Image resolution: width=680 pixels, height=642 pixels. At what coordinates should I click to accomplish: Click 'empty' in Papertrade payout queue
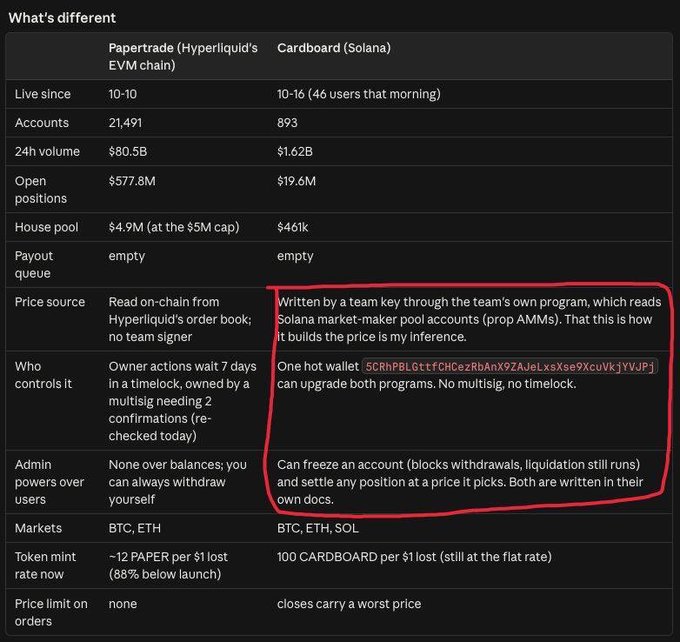point(127,256)
